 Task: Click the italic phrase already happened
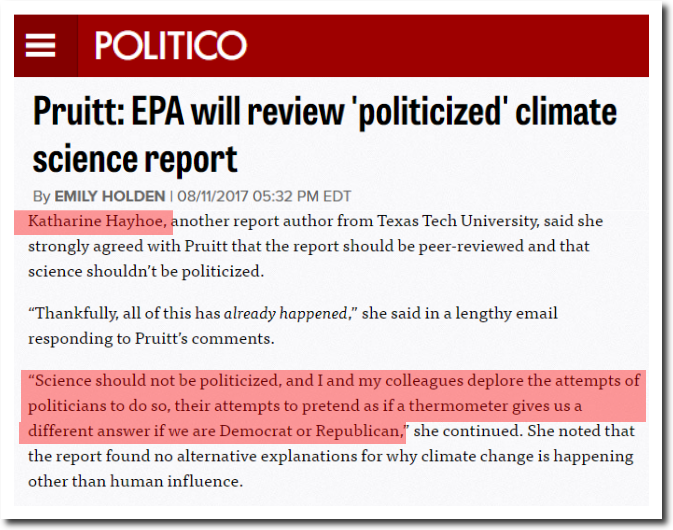click(285, 314)
